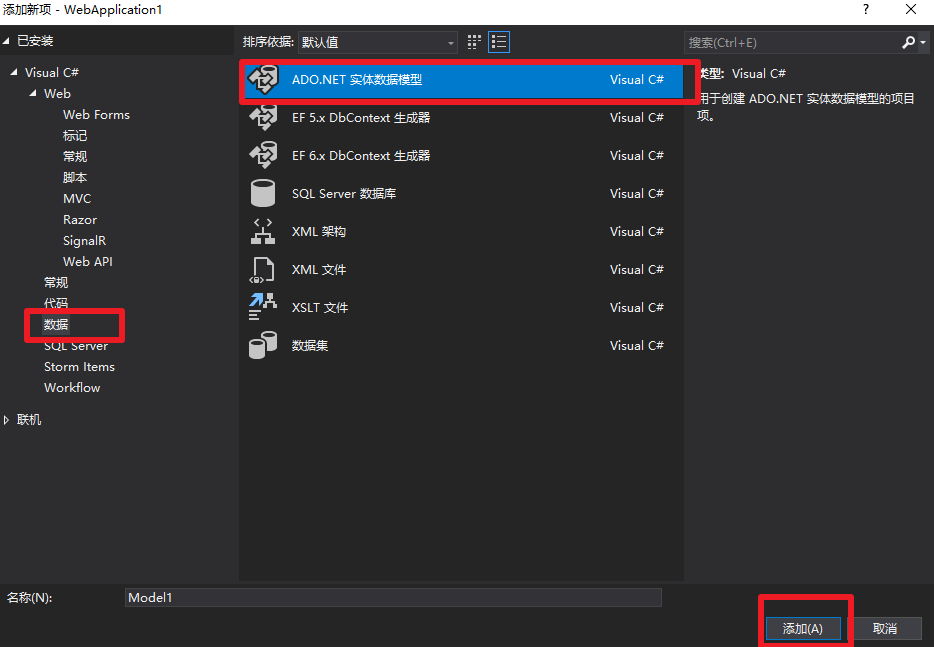Screen dimensions: 934x647
Task: Select the 数据集 text
Action: pos(310,346)
